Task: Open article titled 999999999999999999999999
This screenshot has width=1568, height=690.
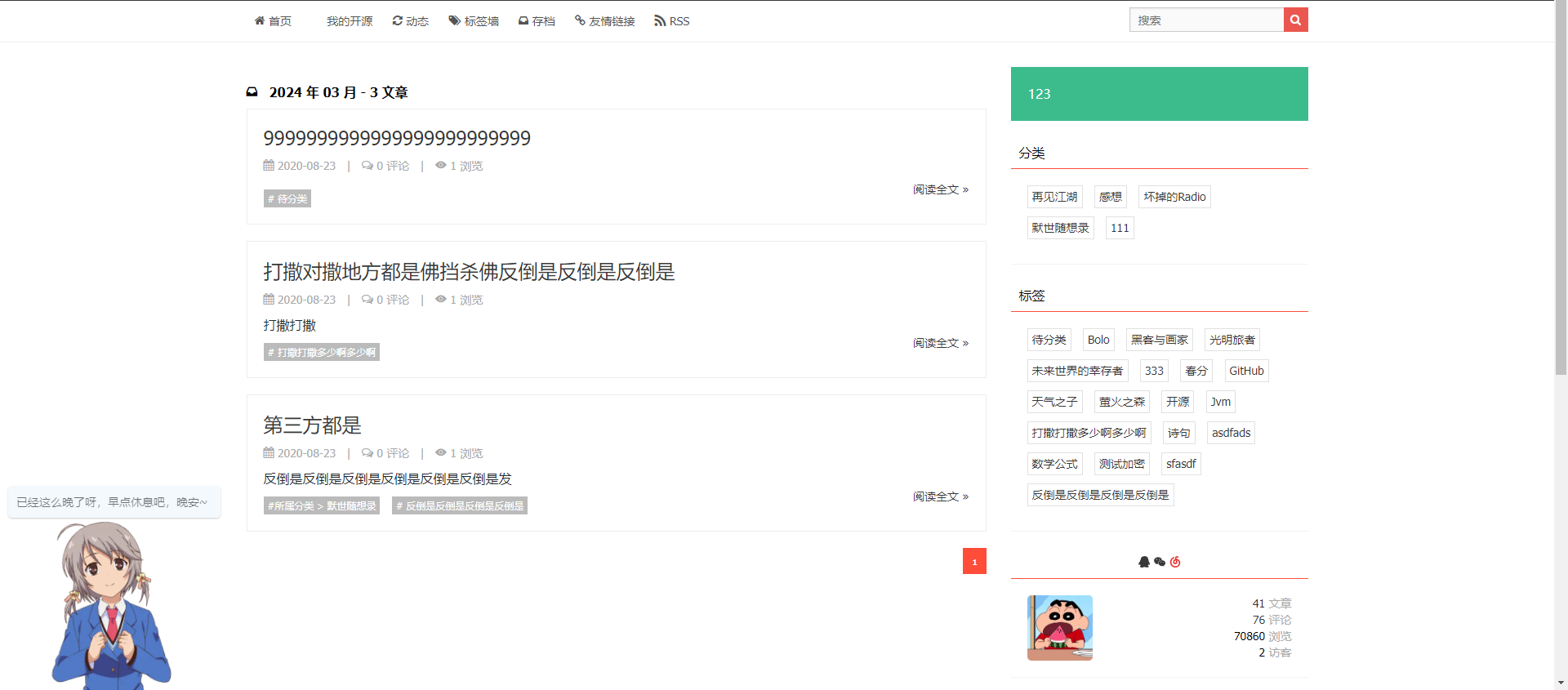Action: pos(397,138)
